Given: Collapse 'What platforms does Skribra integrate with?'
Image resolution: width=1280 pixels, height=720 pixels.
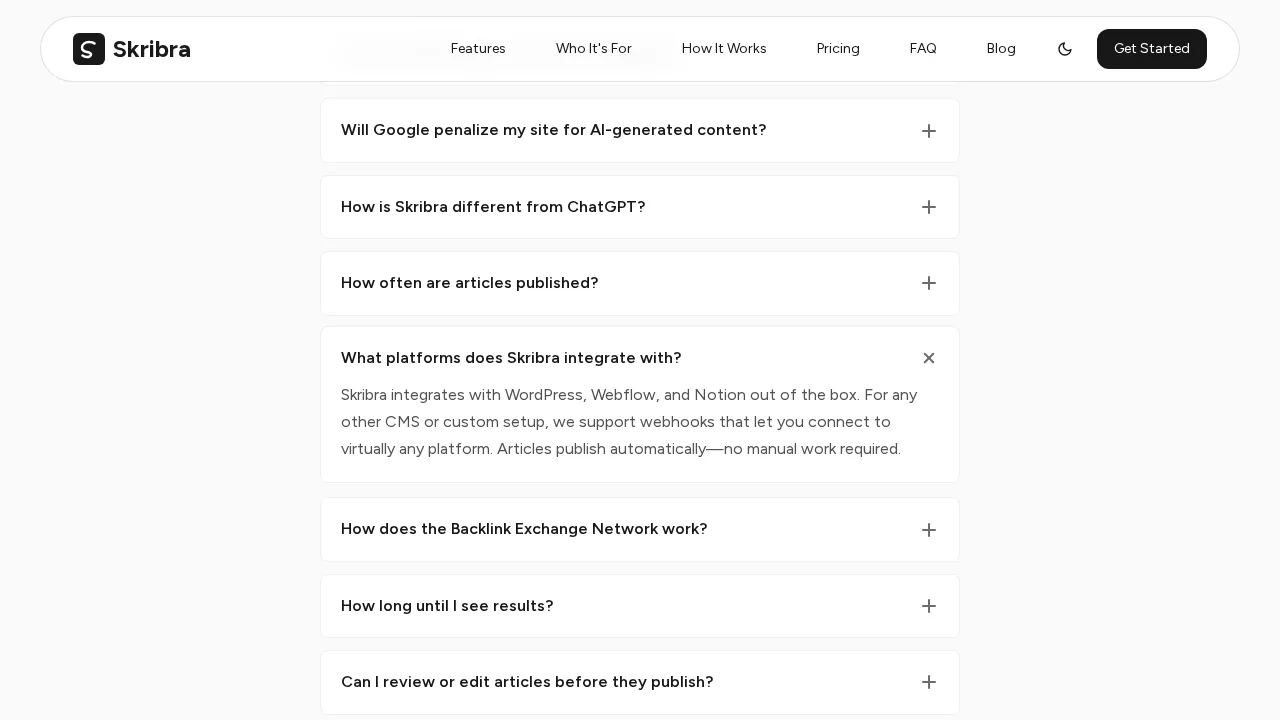Looking at the screenshot, I should [511, 358].
